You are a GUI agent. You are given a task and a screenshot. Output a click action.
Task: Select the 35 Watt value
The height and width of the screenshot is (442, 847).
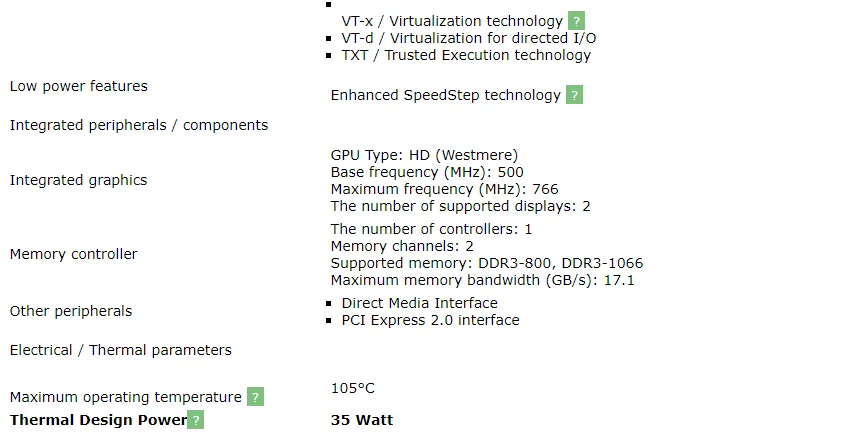(361, 420)
